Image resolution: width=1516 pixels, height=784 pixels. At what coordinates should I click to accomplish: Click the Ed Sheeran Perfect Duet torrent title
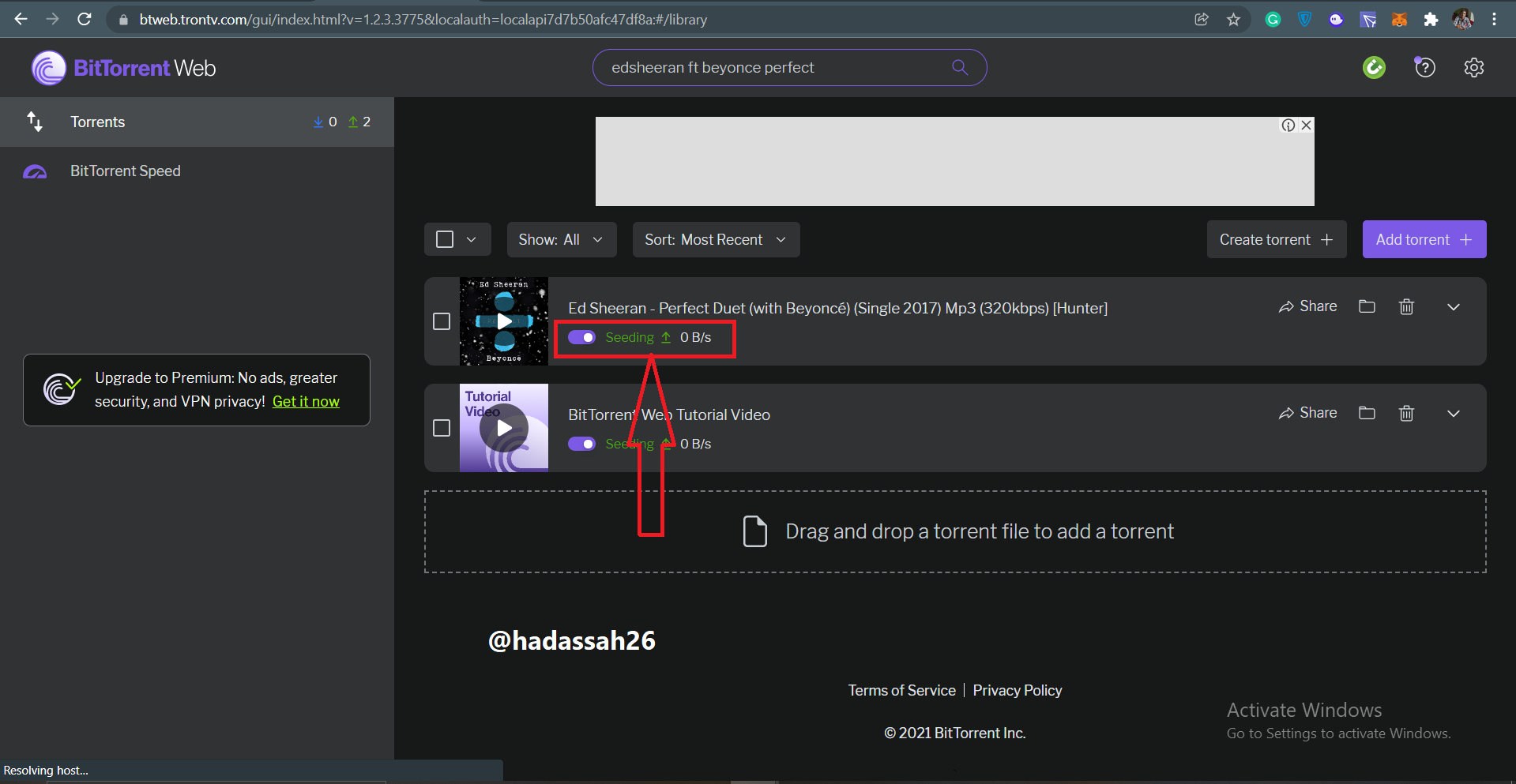tap(837, 308)
